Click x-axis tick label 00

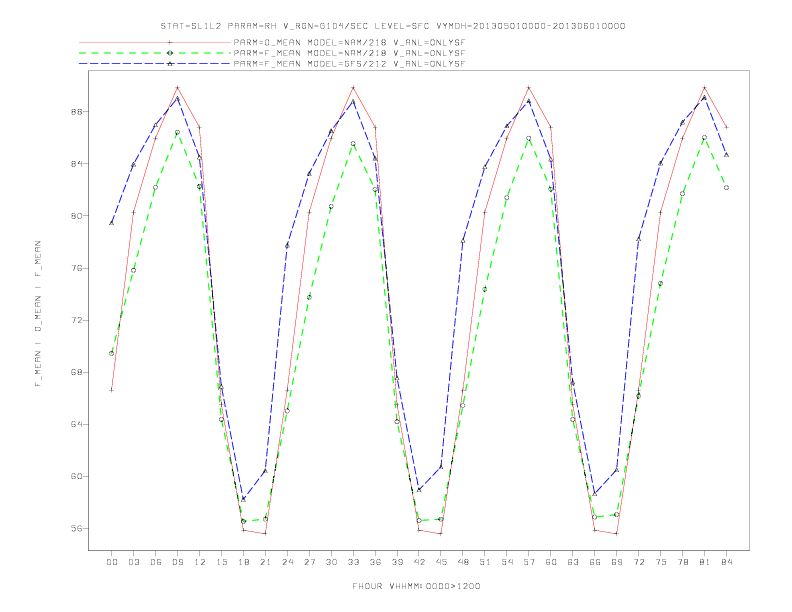[x=112, y=562]
